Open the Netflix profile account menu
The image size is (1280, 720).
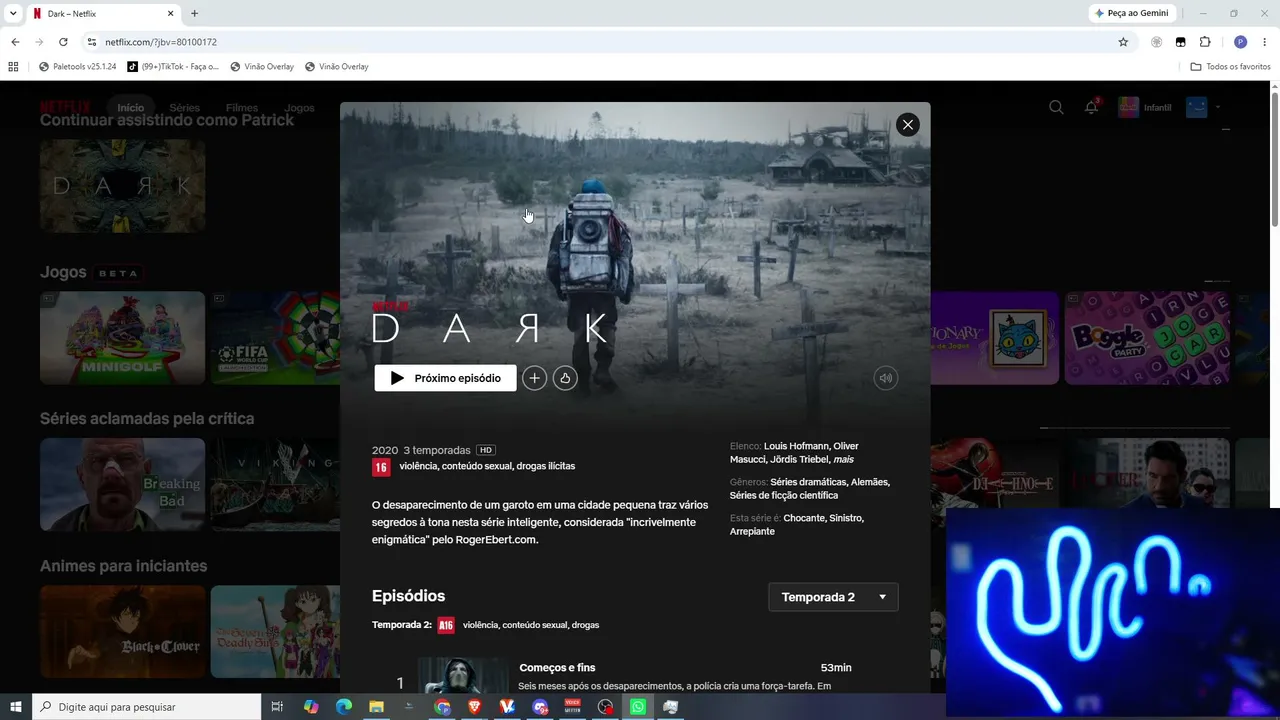click(1203, 107)
